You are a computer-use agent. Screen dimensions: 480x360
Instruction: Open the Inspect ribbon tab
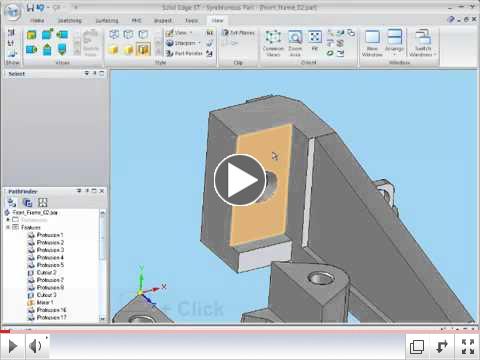pos(163,21)
